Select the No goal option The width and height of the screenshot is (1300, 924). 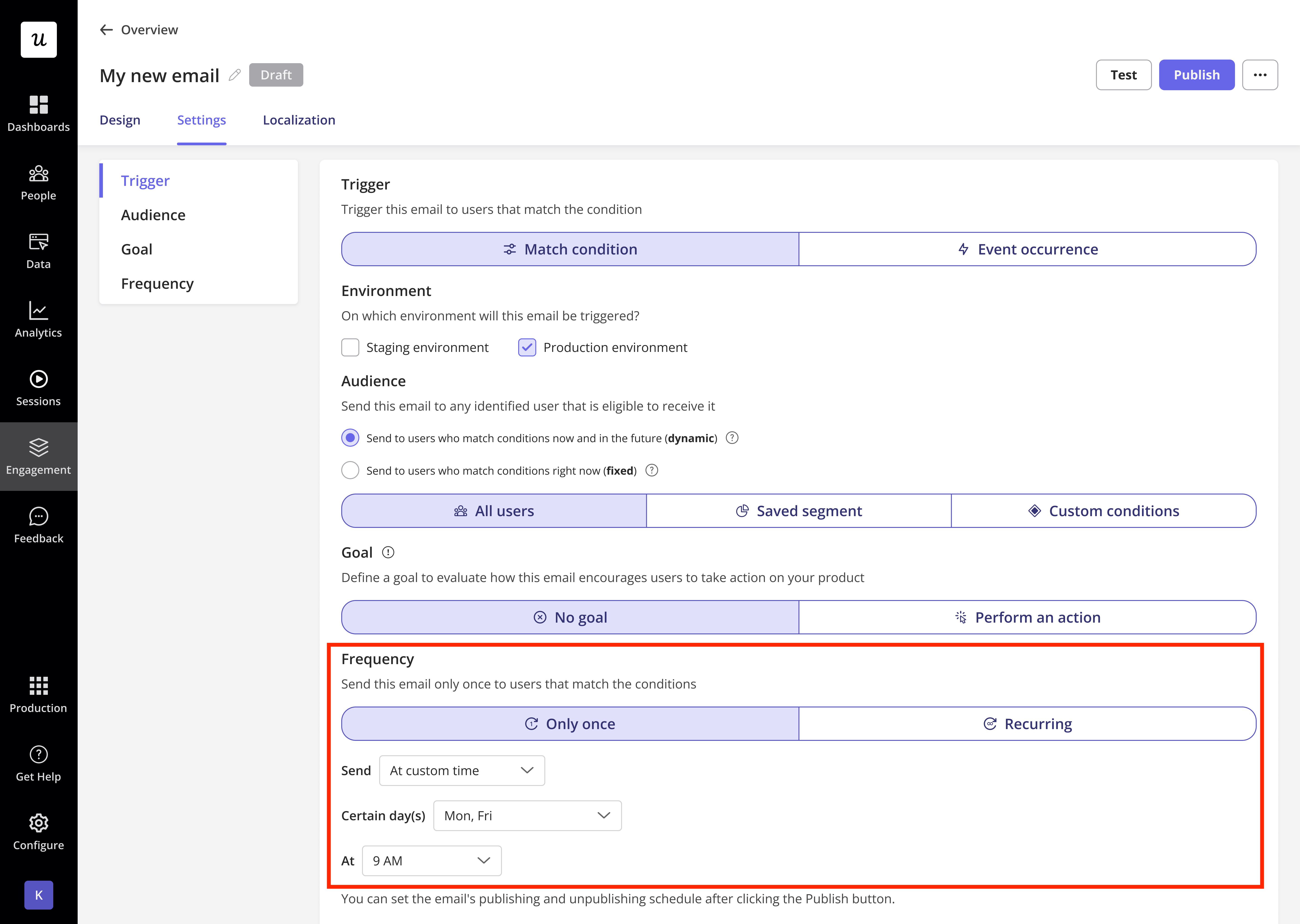570,617
